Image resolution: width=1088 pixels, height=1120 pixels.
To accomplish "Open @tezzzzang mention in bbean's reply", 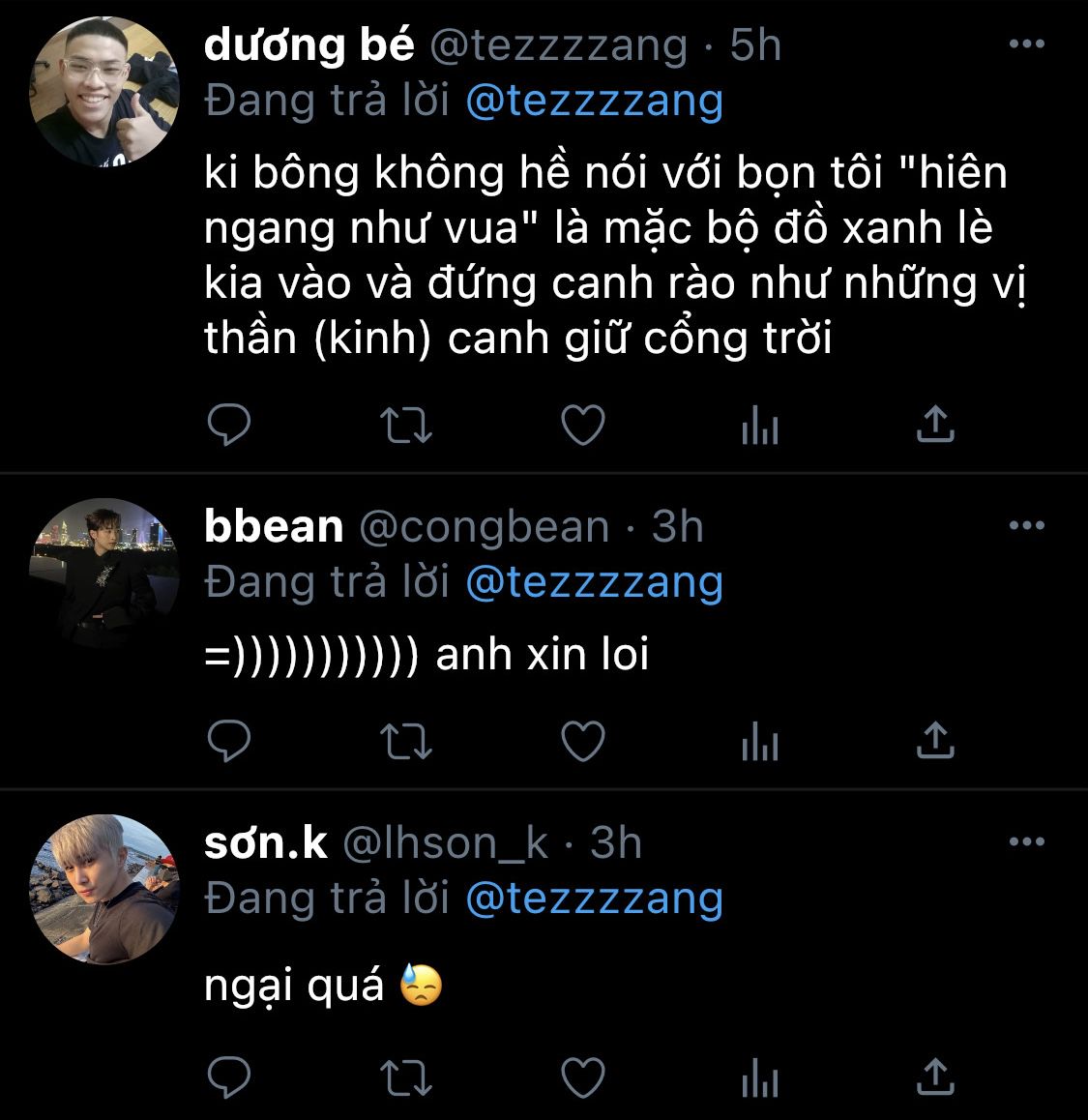I will click(595, 582).
